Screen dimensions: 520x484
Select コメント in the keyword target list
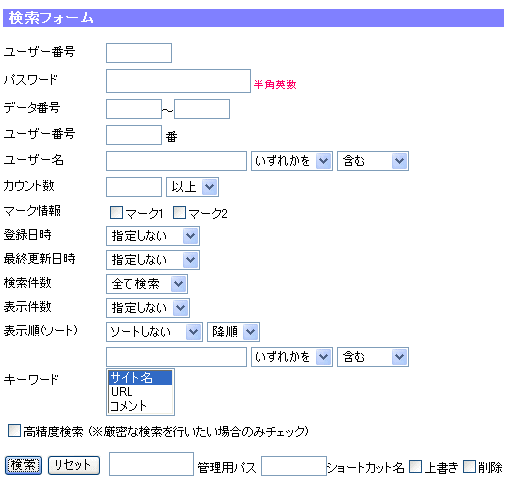tap(140, 406)
